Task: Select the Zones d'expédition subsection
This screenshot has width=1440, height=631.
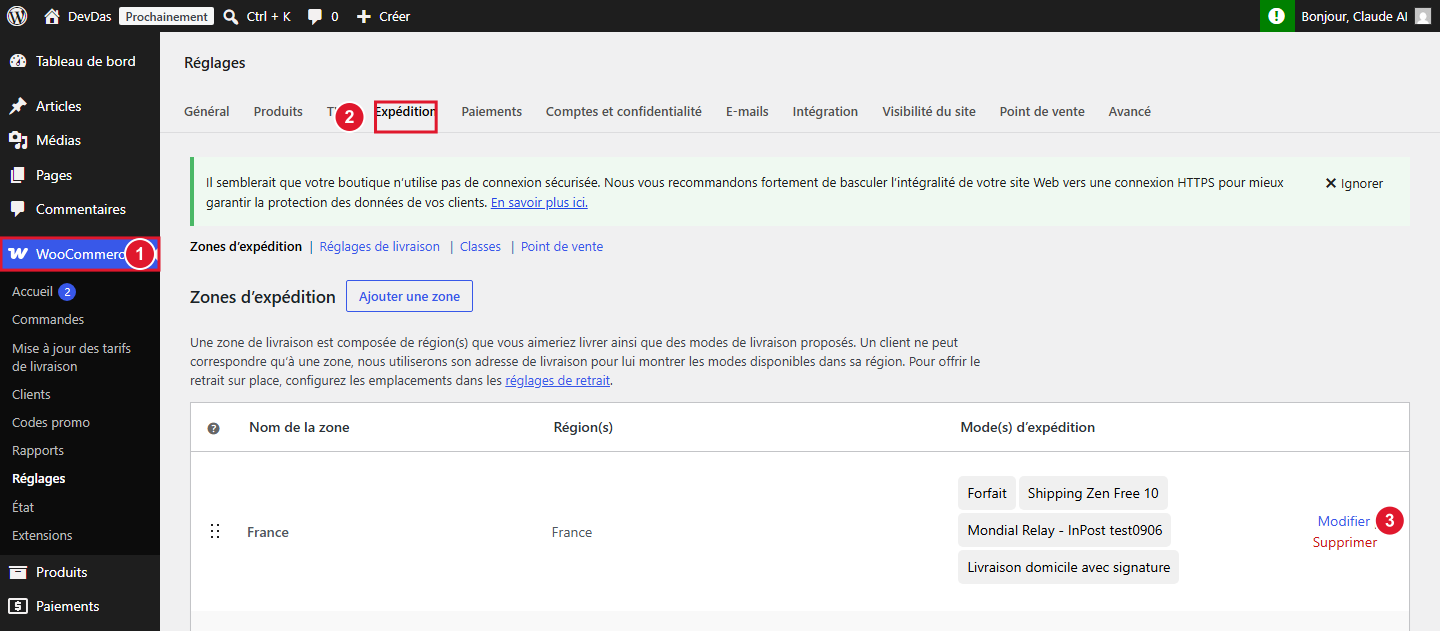Action: tap(246, 246)
